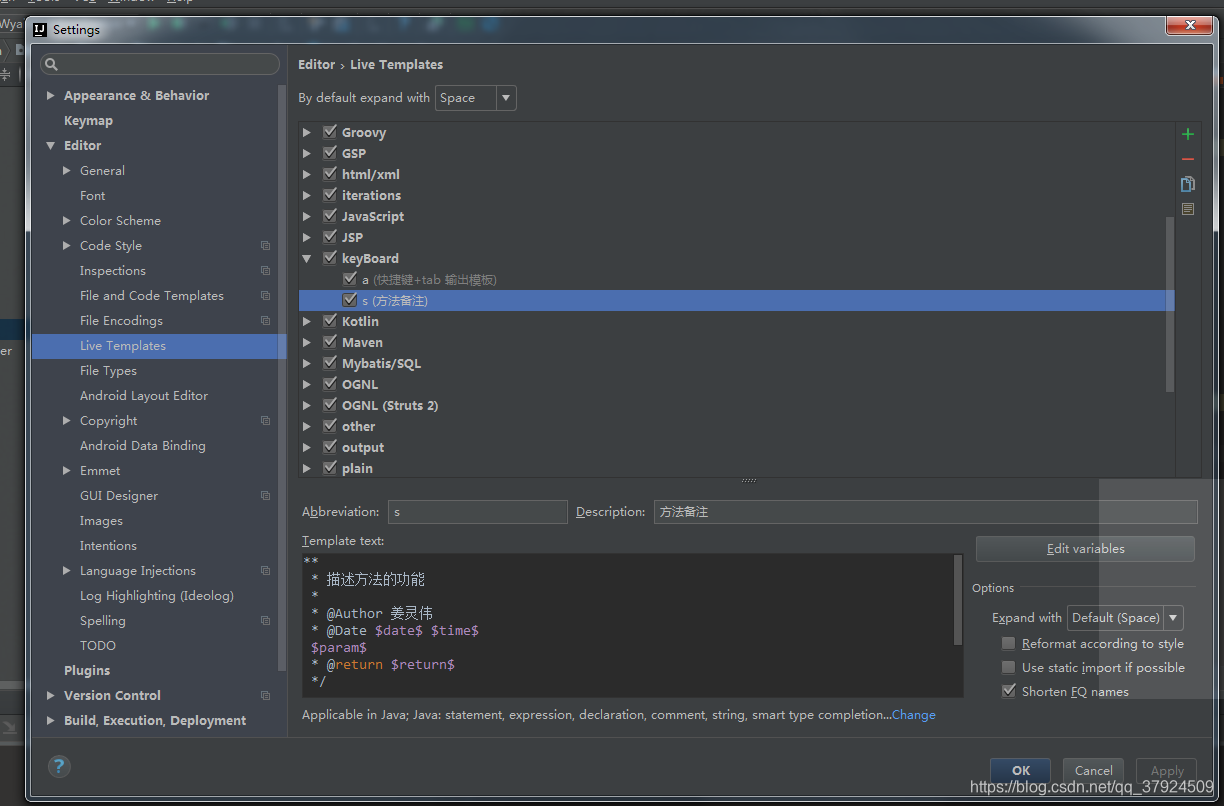Click project-level icon beside Language Injections
This screenshot has height=806, width=1224.
pos(265,571)
